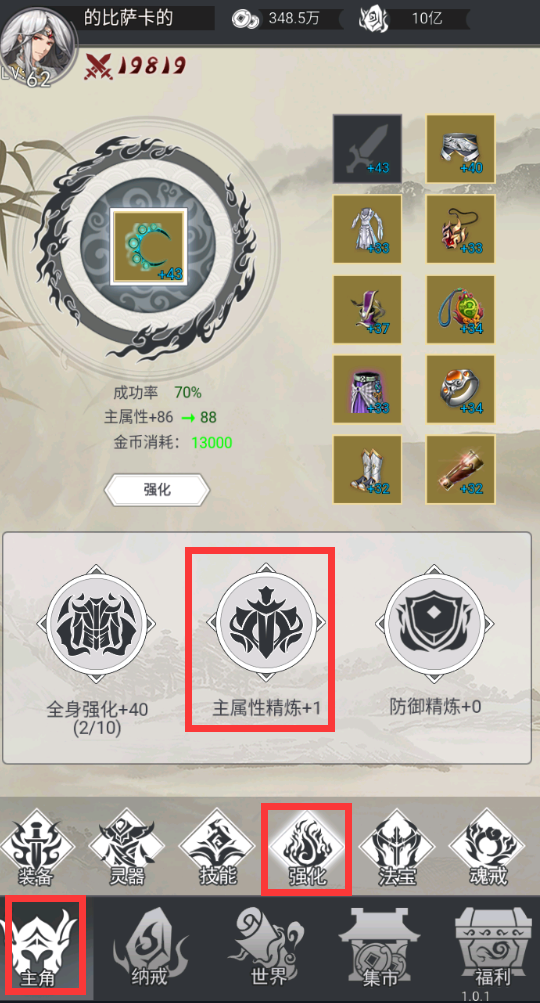Open the 福利 rewards chest
The image size is (540, 1003).
(494, 949)
